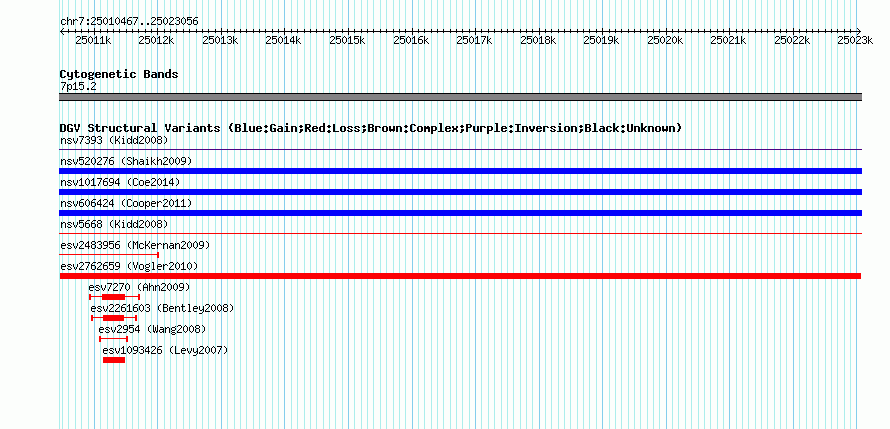Click the red esv2954 loss line glyph
Screen dimensions: 890x429
[114, 339]
